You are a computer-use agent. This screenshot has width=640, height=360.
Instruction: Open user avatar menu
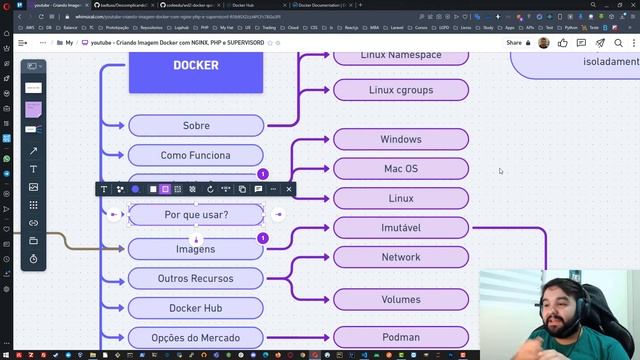coord(544,43)
